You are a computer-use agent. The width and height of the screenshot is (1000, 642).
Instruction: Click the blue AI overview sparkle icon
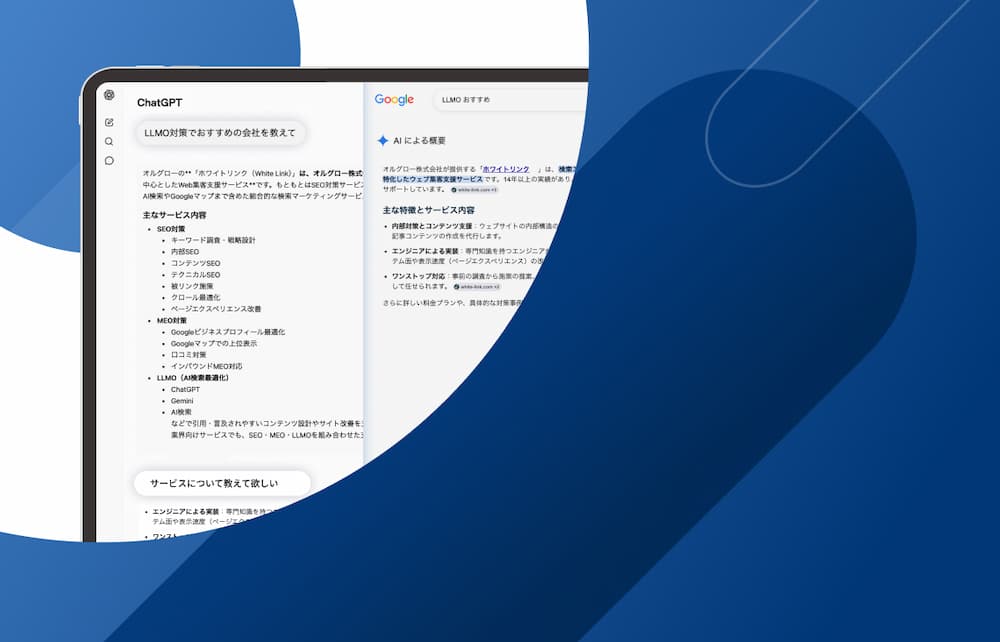coord(383,141)
